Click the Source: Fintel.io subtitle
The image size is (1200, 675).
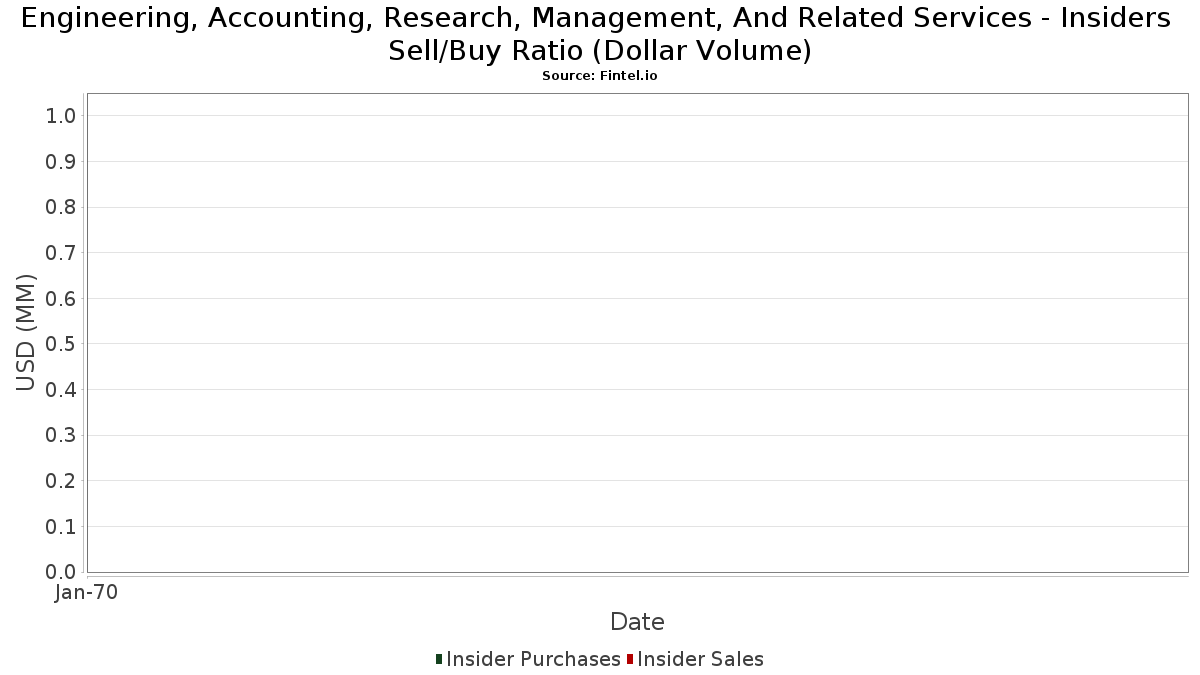tap(600, 76)
